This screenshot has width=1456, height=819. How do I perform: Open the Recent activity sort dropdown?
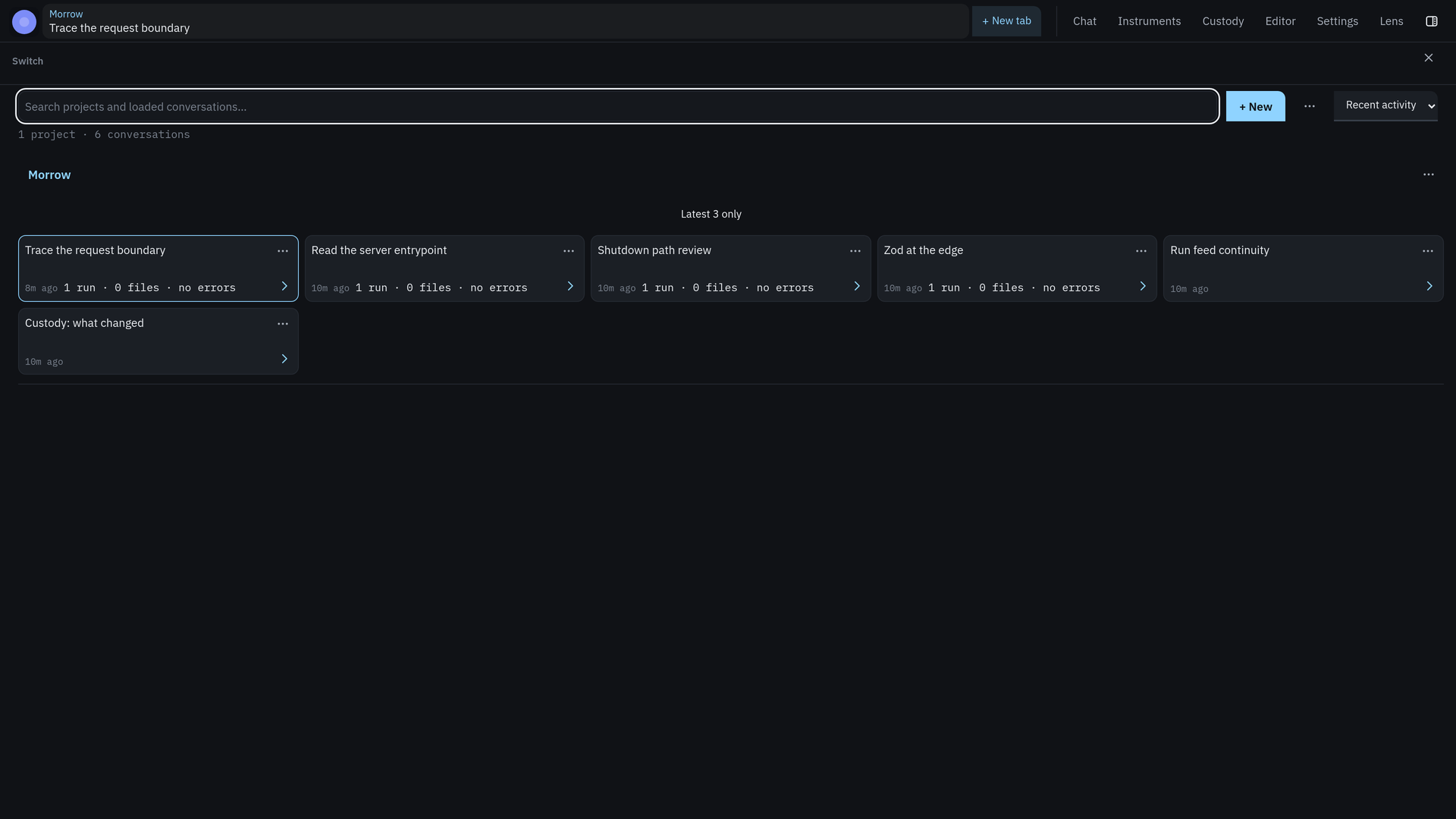point(1385,105)
